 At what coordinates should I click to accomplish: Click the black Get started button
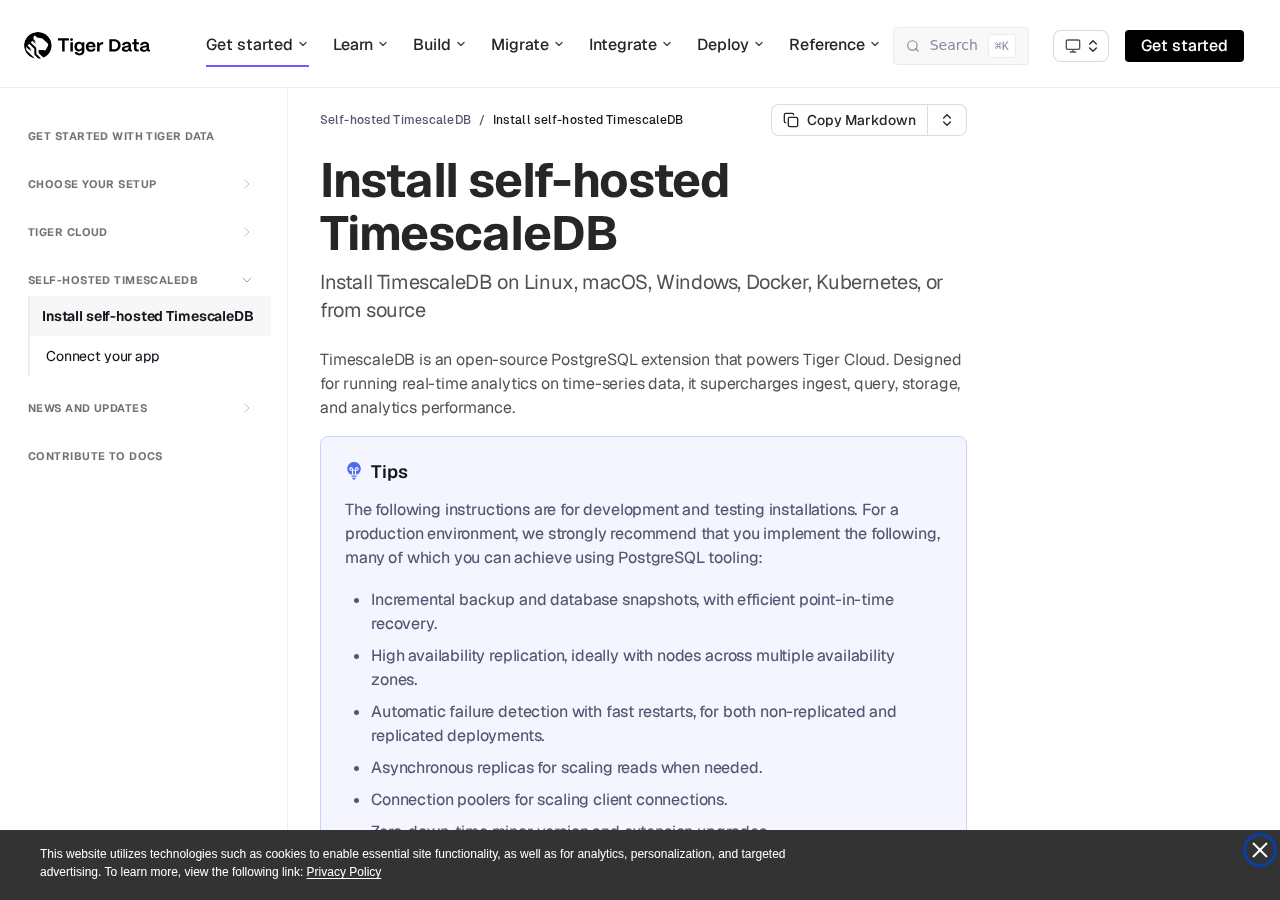tap(1184, 46)
